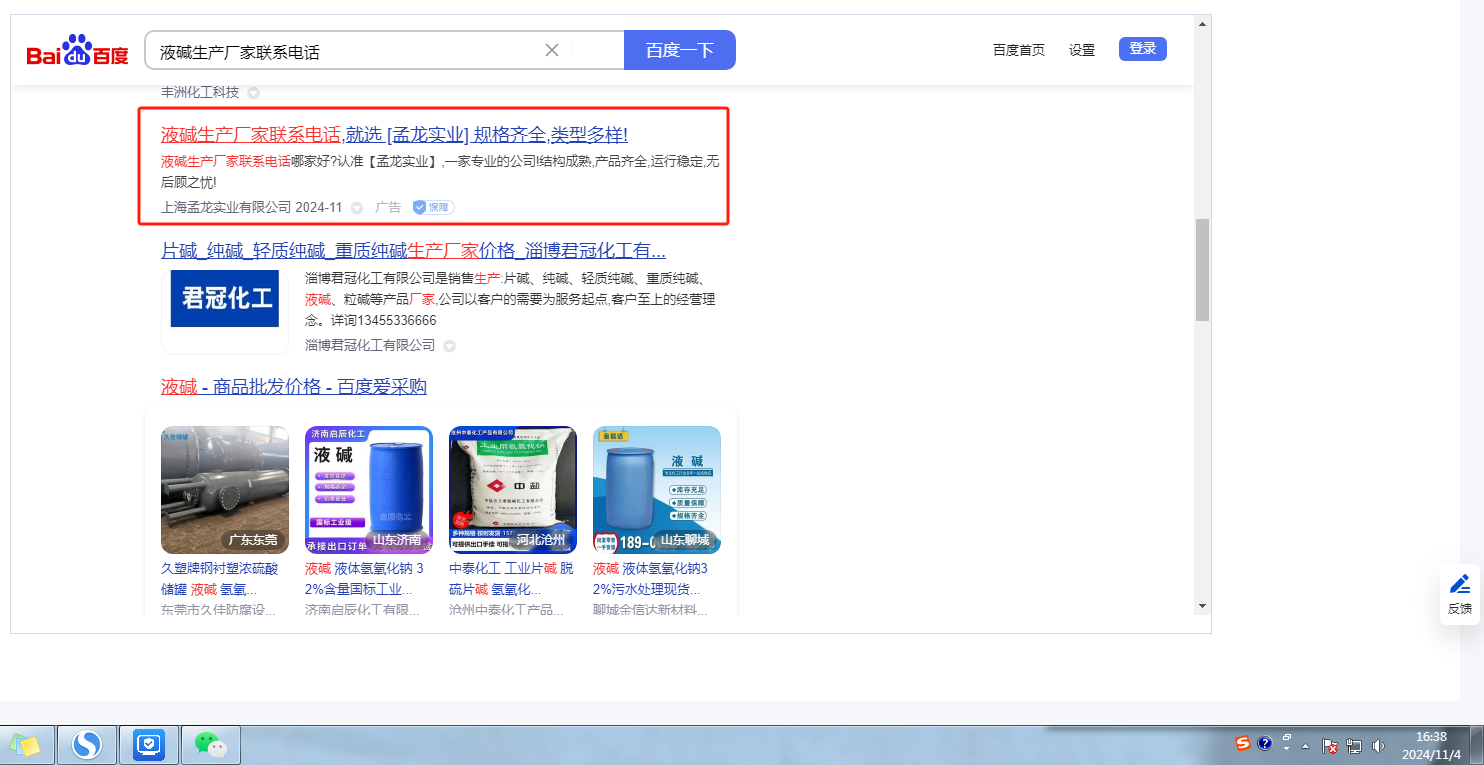Click the 济南启辰化工有限 seller name
This screenshot has width=1484, height=765.
point(362,609)
